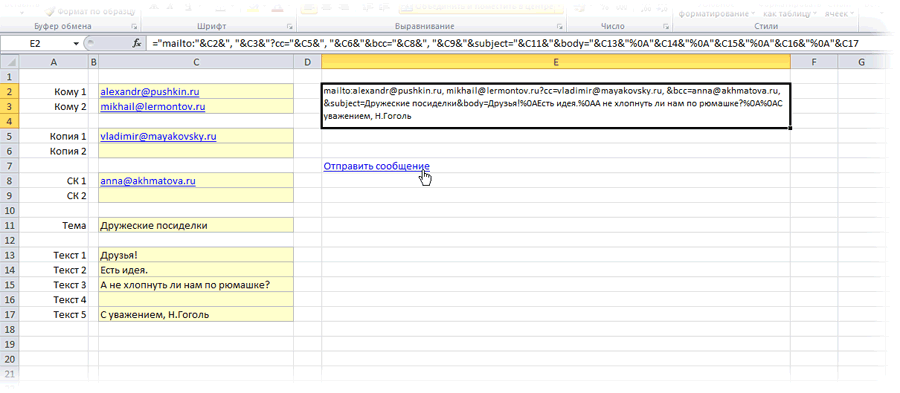Select column B header
Screen dimensions: 900x393
pyautogui.click(x=94, y=62)
